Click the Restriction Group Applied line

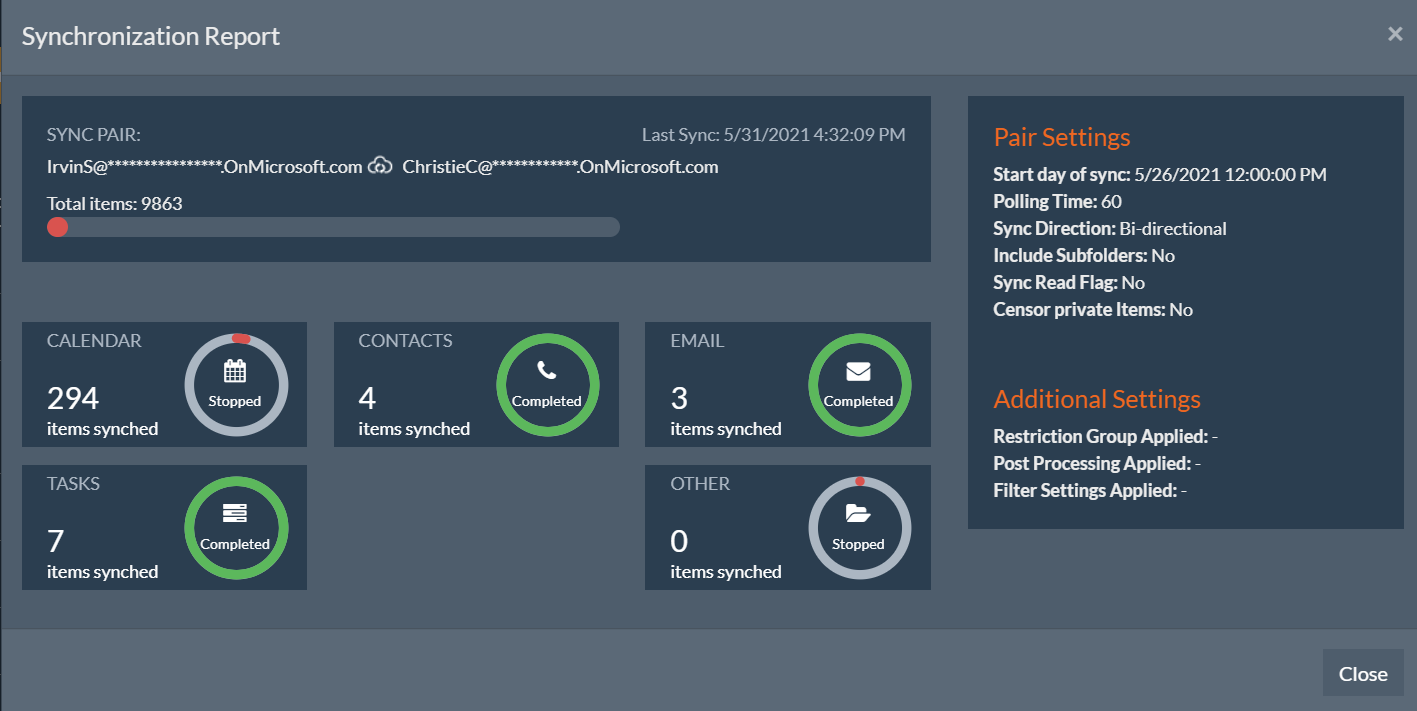1105,436
